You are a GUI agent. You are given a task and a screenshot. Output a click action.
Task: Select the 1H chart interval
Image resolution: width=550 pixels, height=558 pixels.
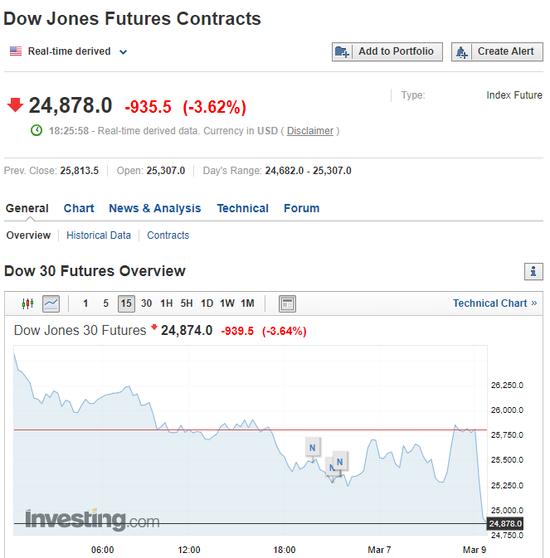(166, 304)
